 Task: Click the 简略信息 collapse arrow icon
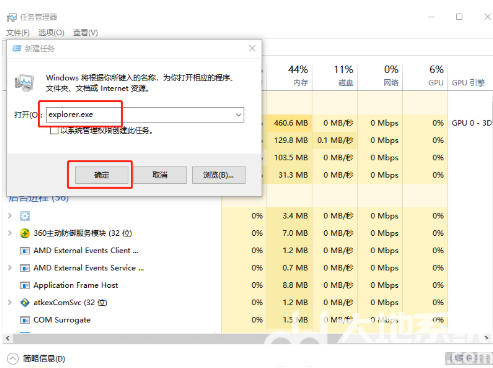coord(13,359)
